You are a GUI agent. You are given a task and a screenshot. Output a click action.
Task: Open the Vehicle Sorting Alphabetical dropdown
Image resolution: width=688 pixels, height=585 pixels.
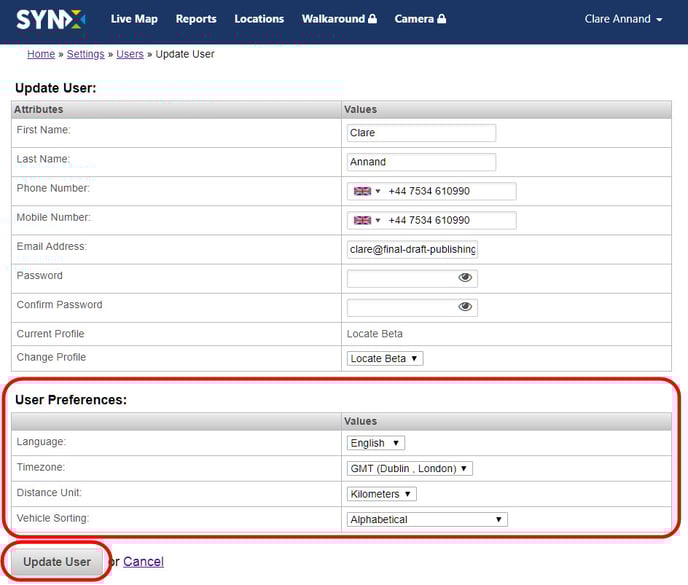pos(427,519)
